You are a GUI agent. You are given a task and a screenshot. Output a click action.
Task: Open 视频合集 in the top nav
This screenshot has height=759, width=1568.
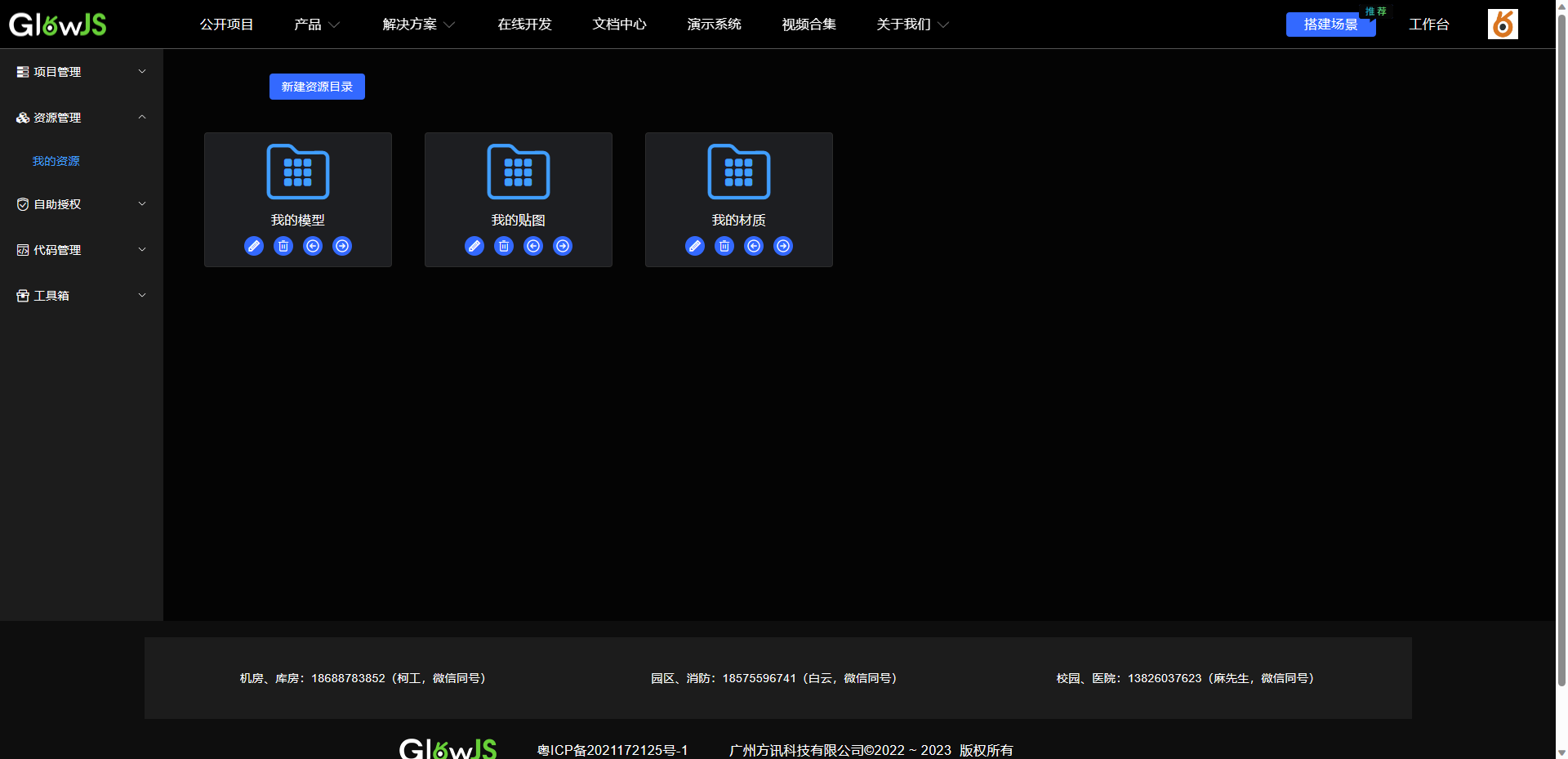point(809,25)
